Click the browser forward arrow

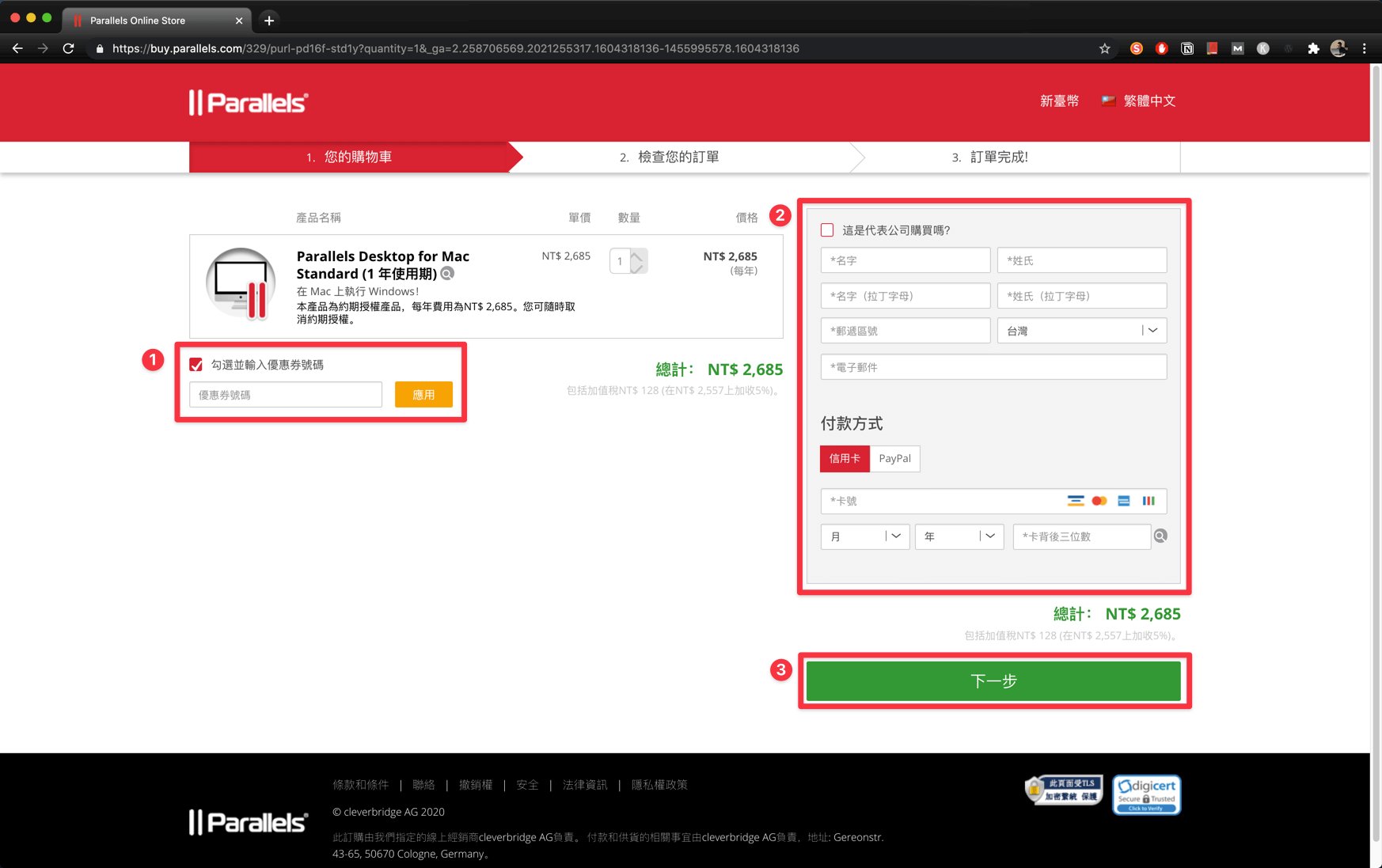point(43,48)
